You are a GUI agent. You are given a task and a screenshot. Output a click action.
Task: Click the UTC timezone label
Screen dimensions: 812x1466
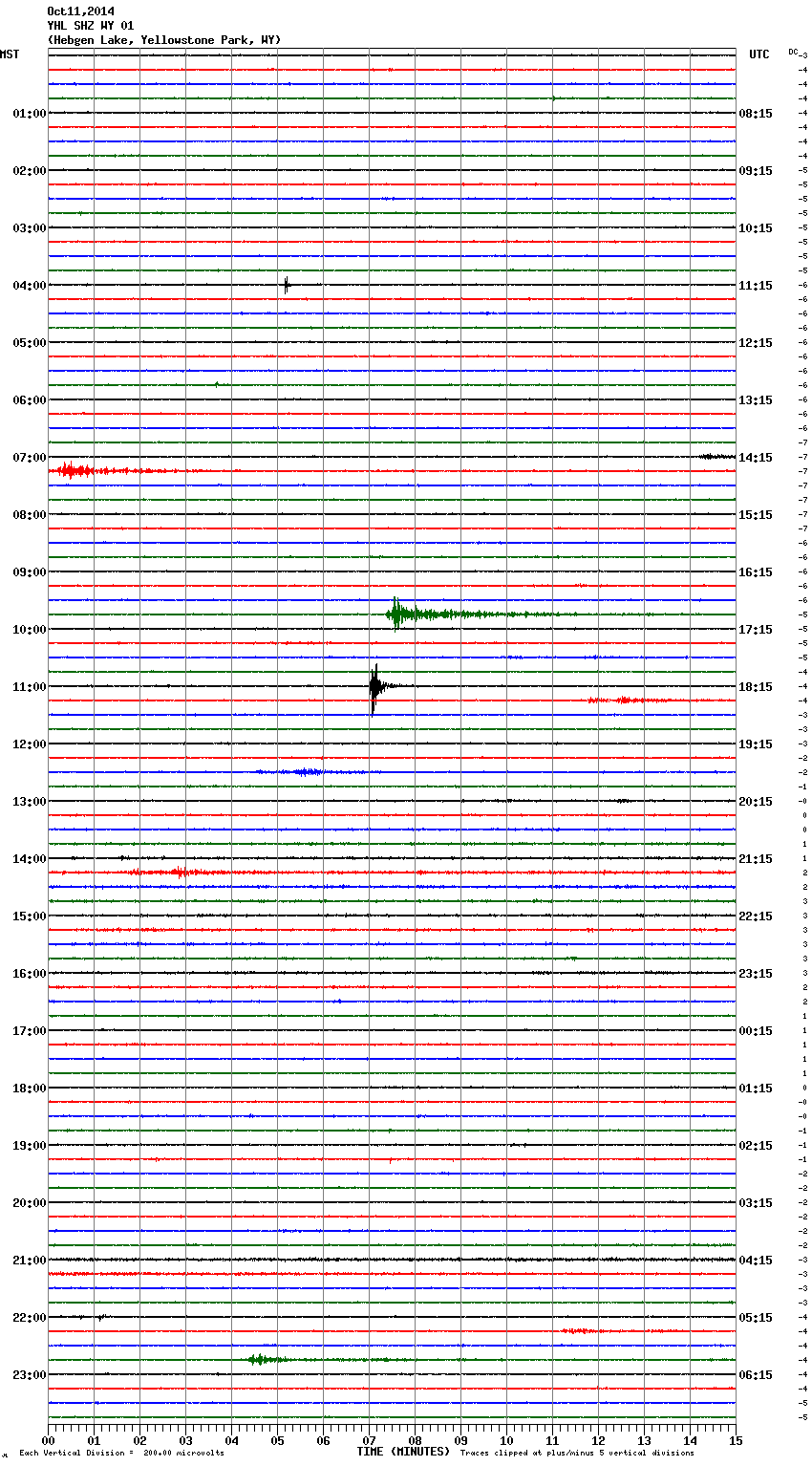759,54
